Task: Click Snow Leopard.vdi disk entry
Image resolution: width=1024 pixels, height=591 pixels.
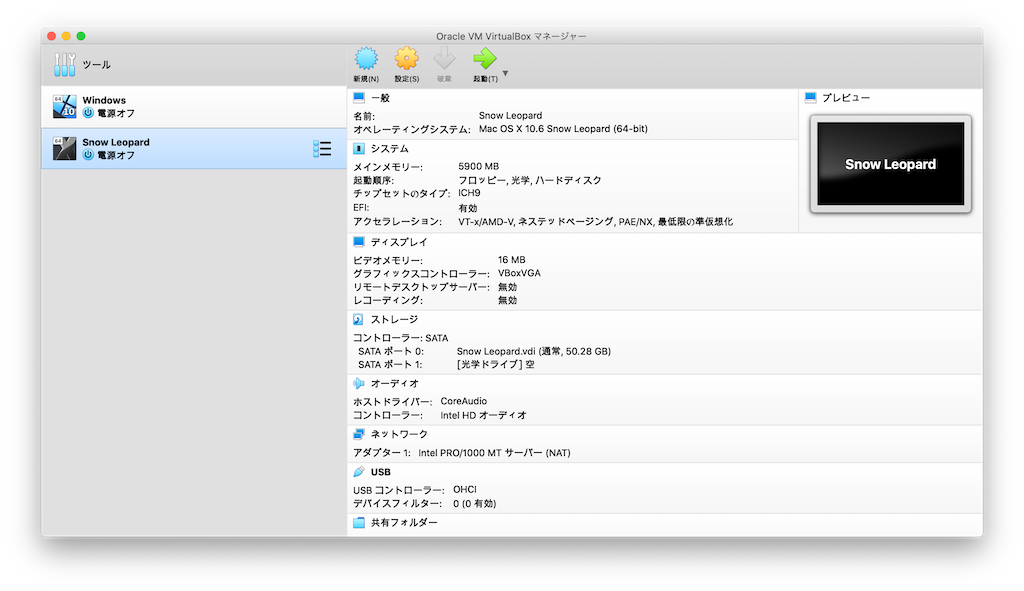Action: [x=534, y=351]
